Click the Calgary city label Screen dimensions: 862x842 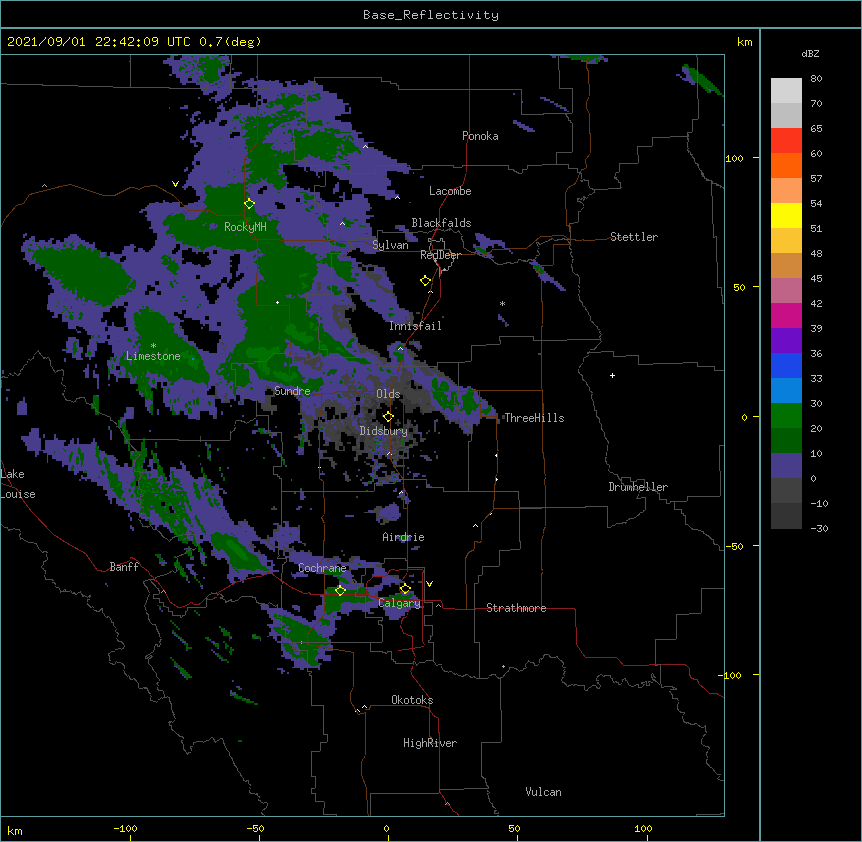tap(399, 603)
